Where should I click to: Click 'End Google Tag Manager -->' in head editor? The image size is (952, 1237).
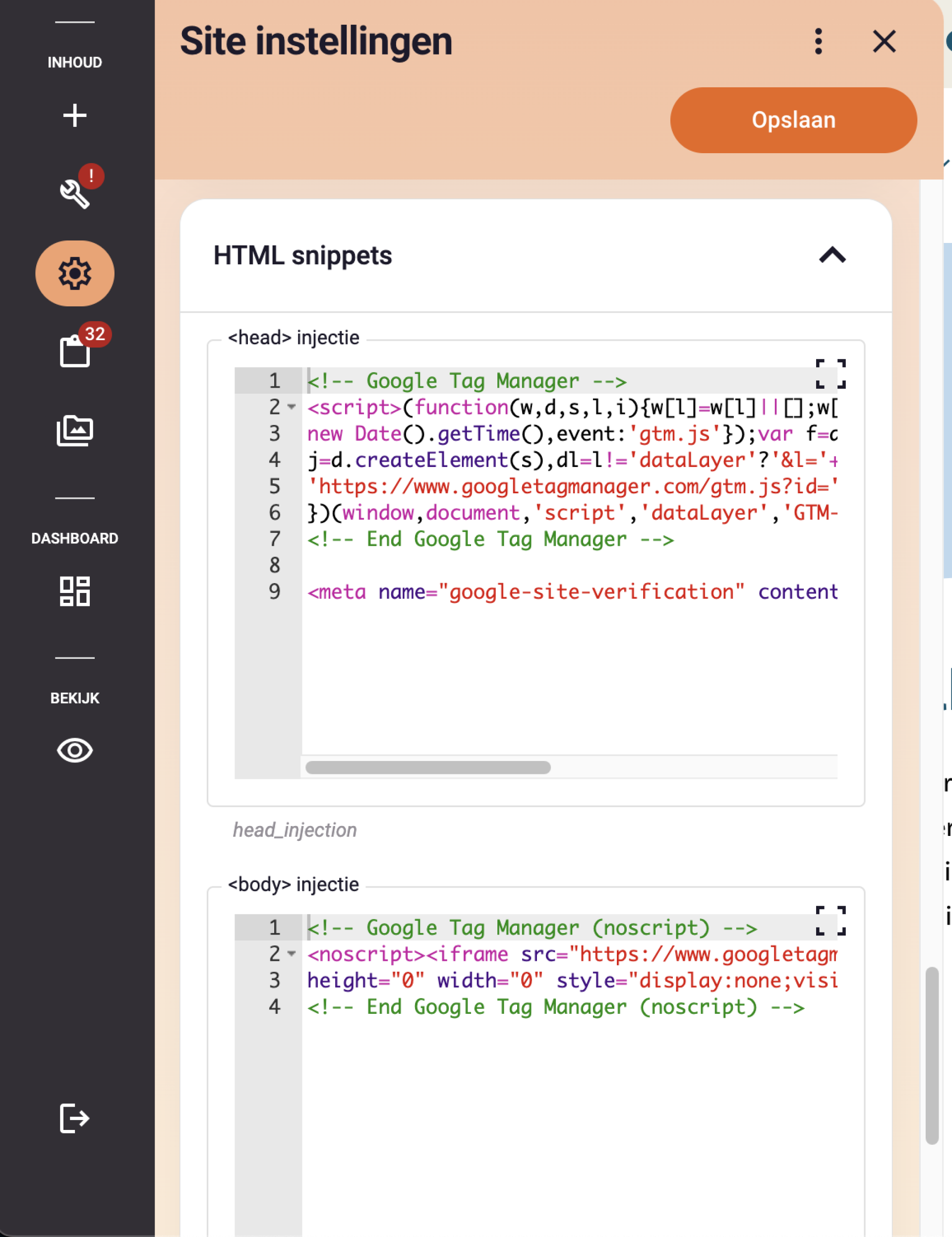pos(490,538)
